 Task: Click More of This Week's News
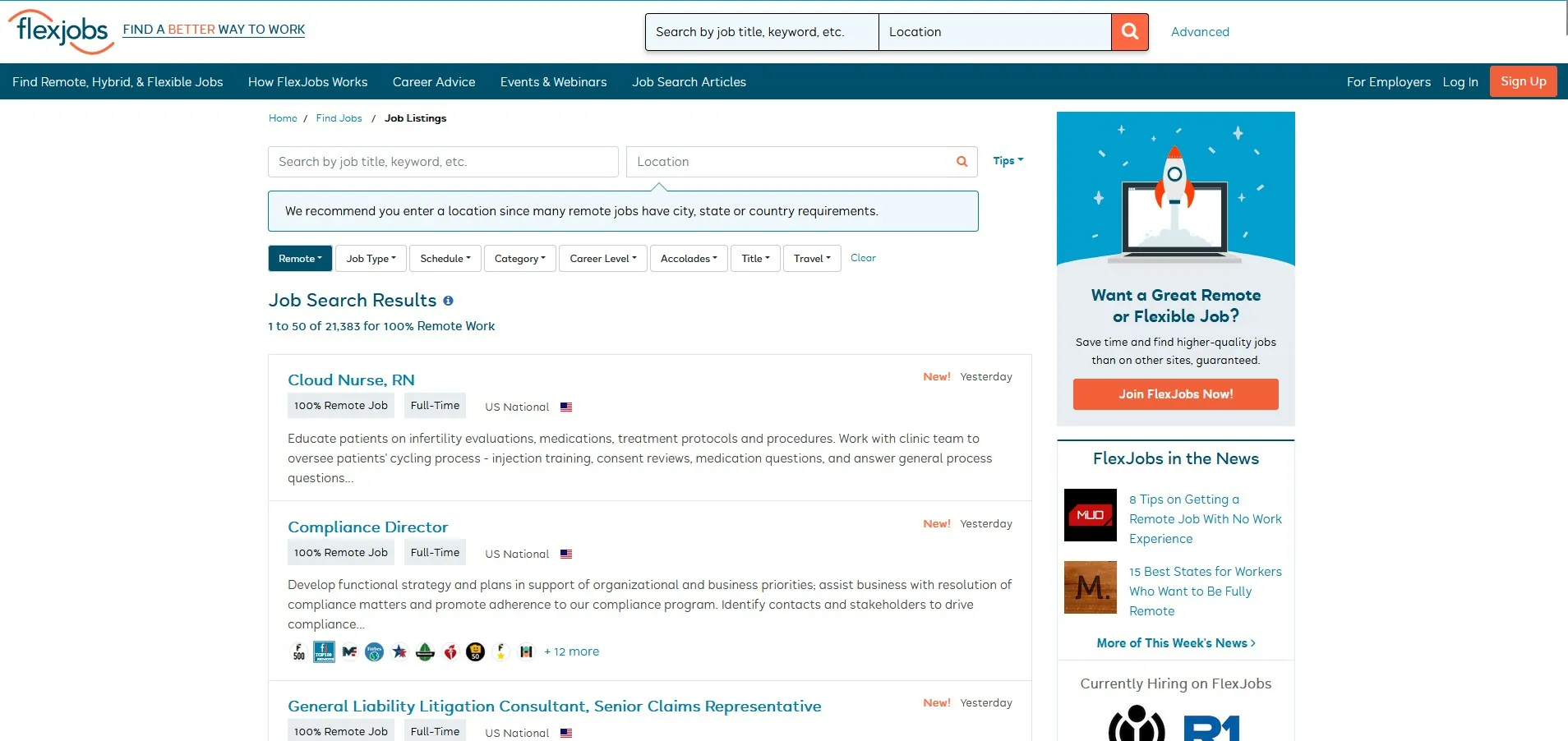coord(1176,643)
